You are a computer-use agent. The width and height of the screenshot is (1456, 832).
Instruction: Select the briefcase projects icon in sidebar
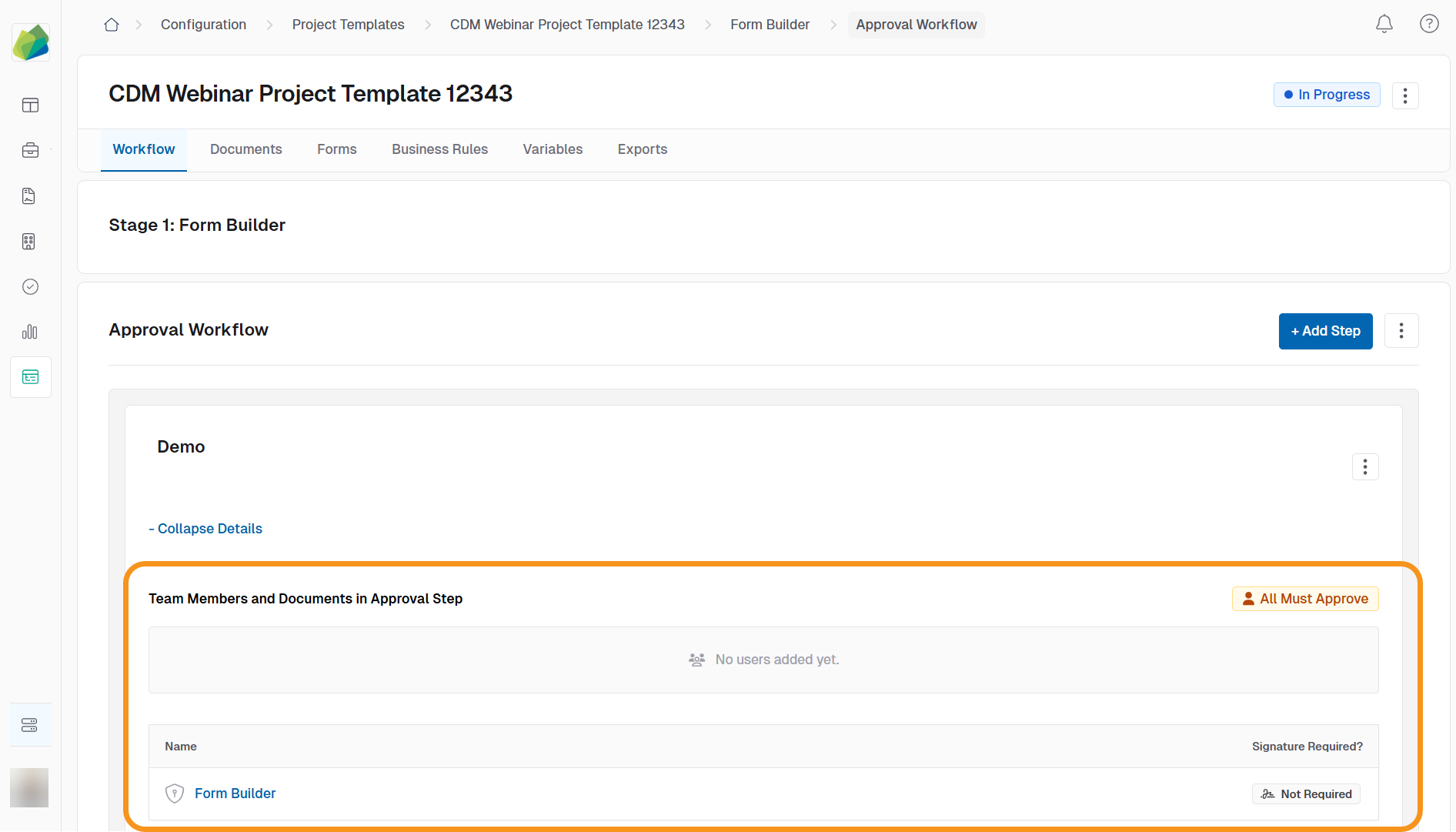(30, 150)
